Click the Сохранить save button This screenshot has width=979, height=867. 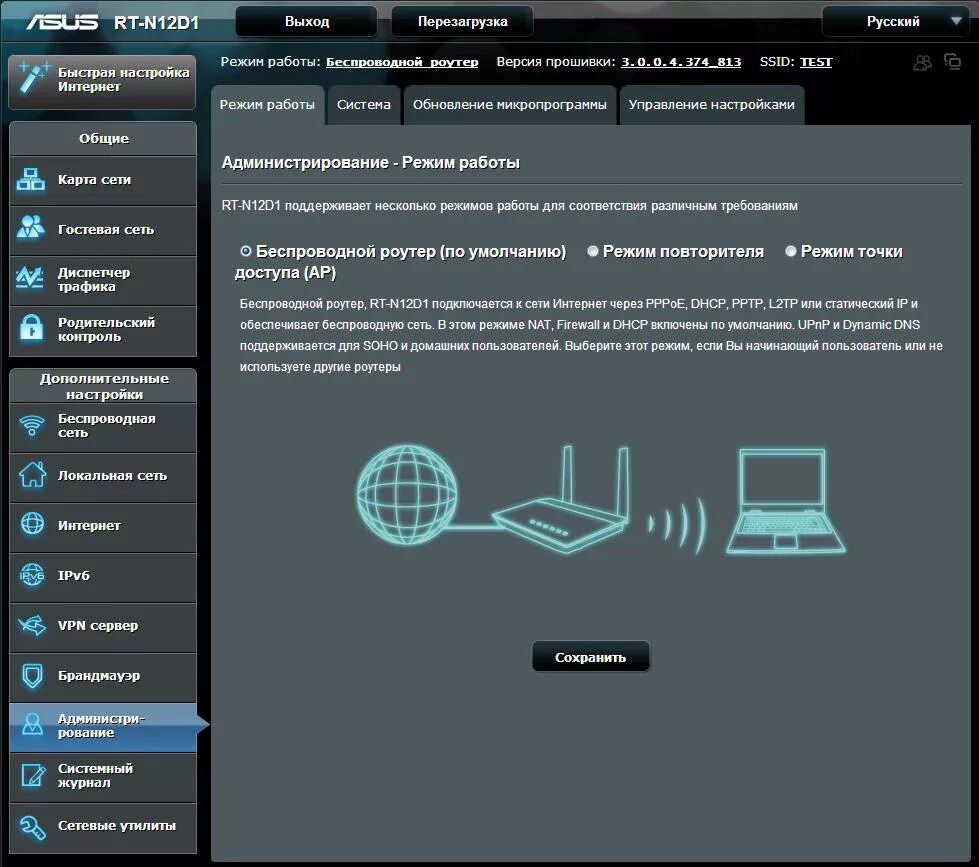pos(591,657)
